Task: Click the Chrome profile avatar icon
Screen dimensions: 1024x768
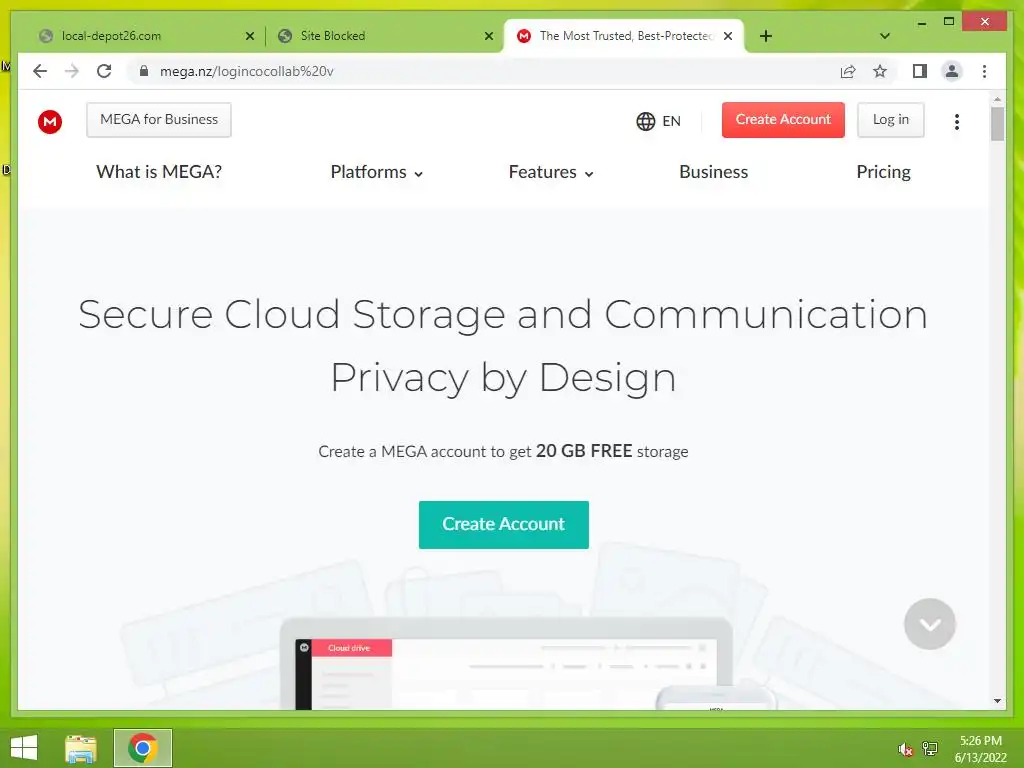Action: (952, 71)
